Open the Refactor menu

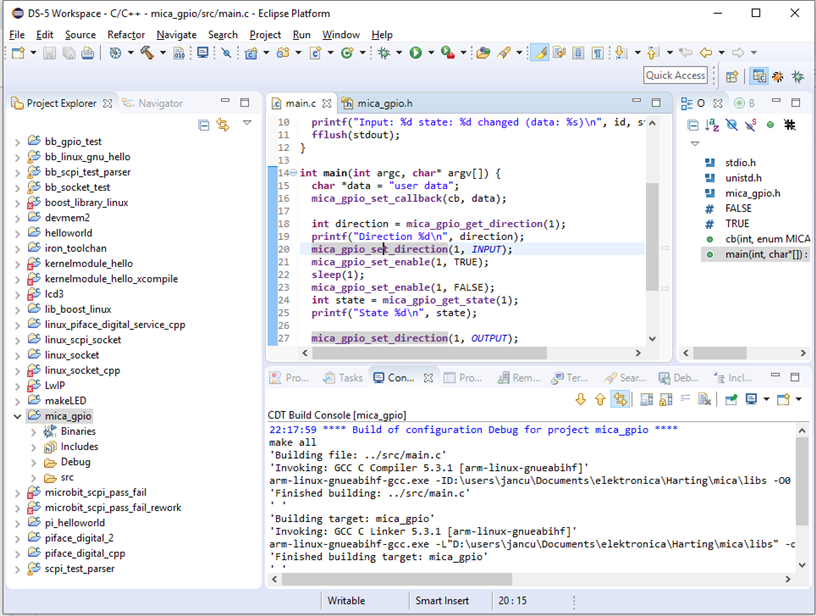click(126, 34)
